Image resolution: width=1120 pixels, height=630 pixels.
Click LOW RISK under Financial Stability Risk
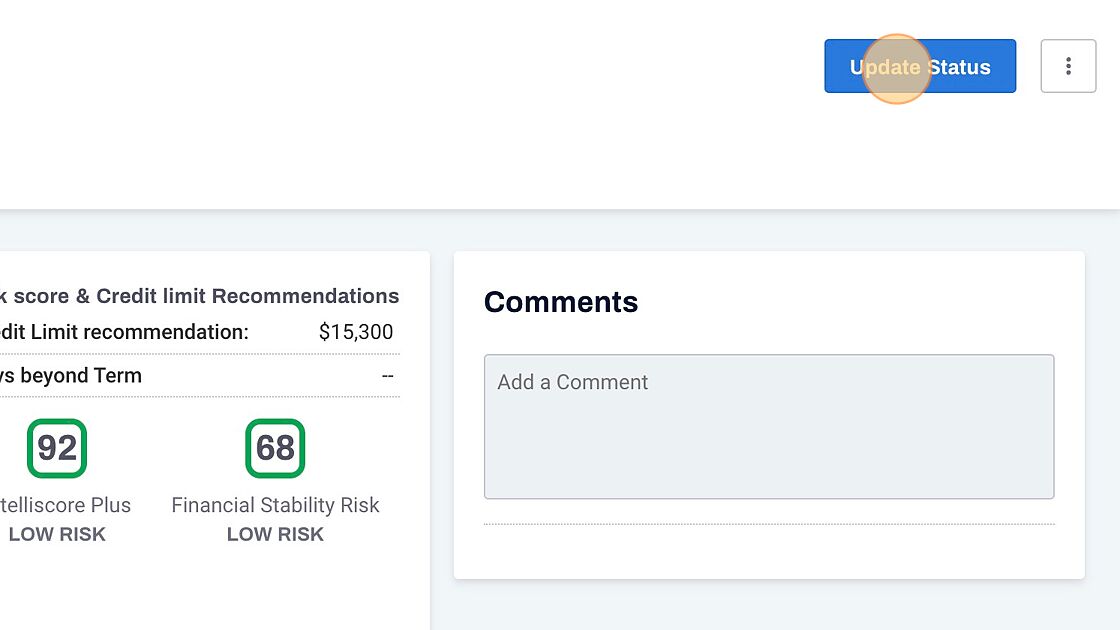click(x=275, y=534)
